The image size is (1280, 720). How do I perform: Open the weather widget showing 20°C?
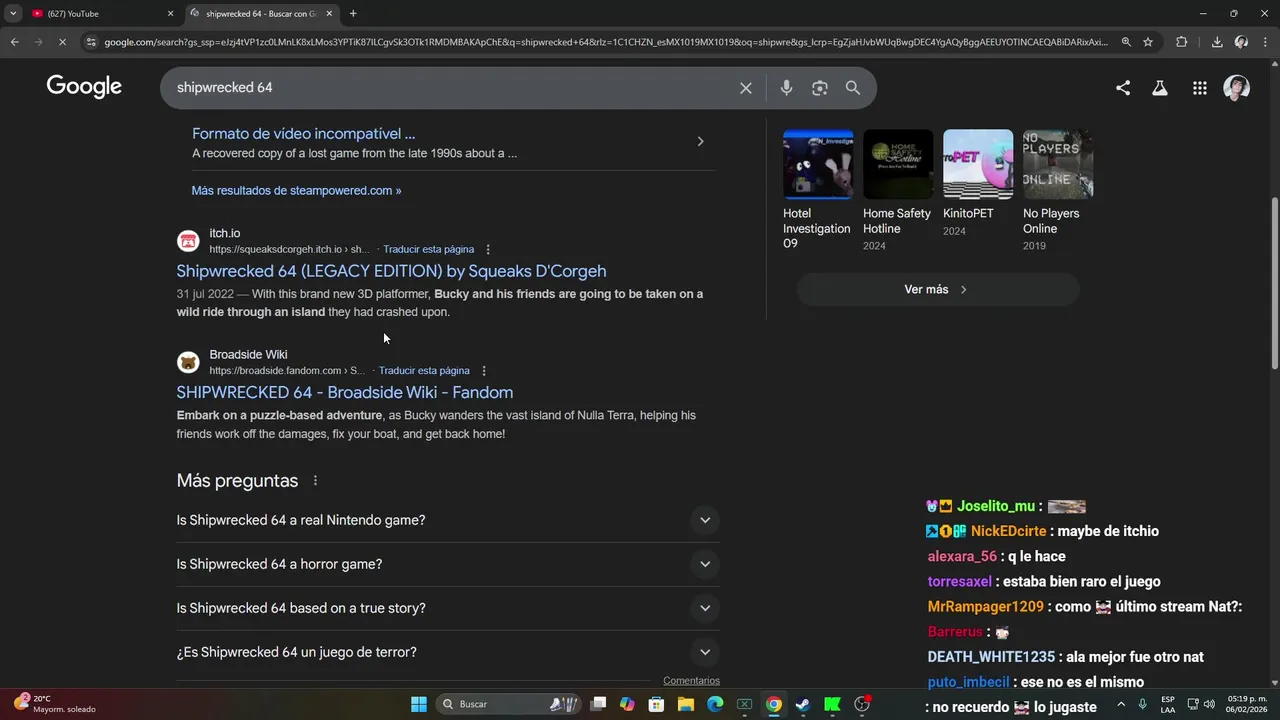tap(55, 704)
